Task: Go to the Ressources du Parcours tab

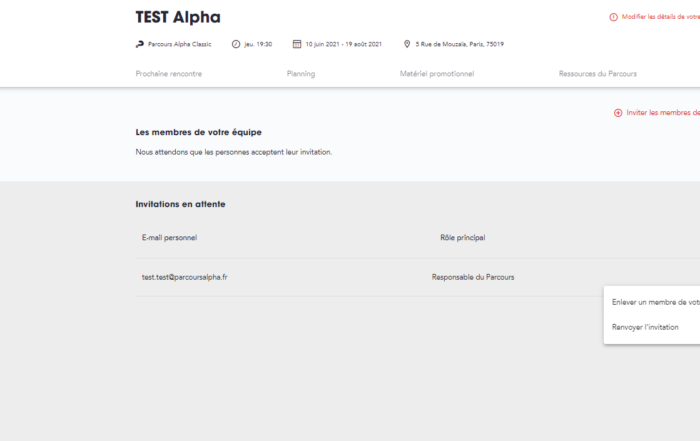Action: (x=598, y=74)
